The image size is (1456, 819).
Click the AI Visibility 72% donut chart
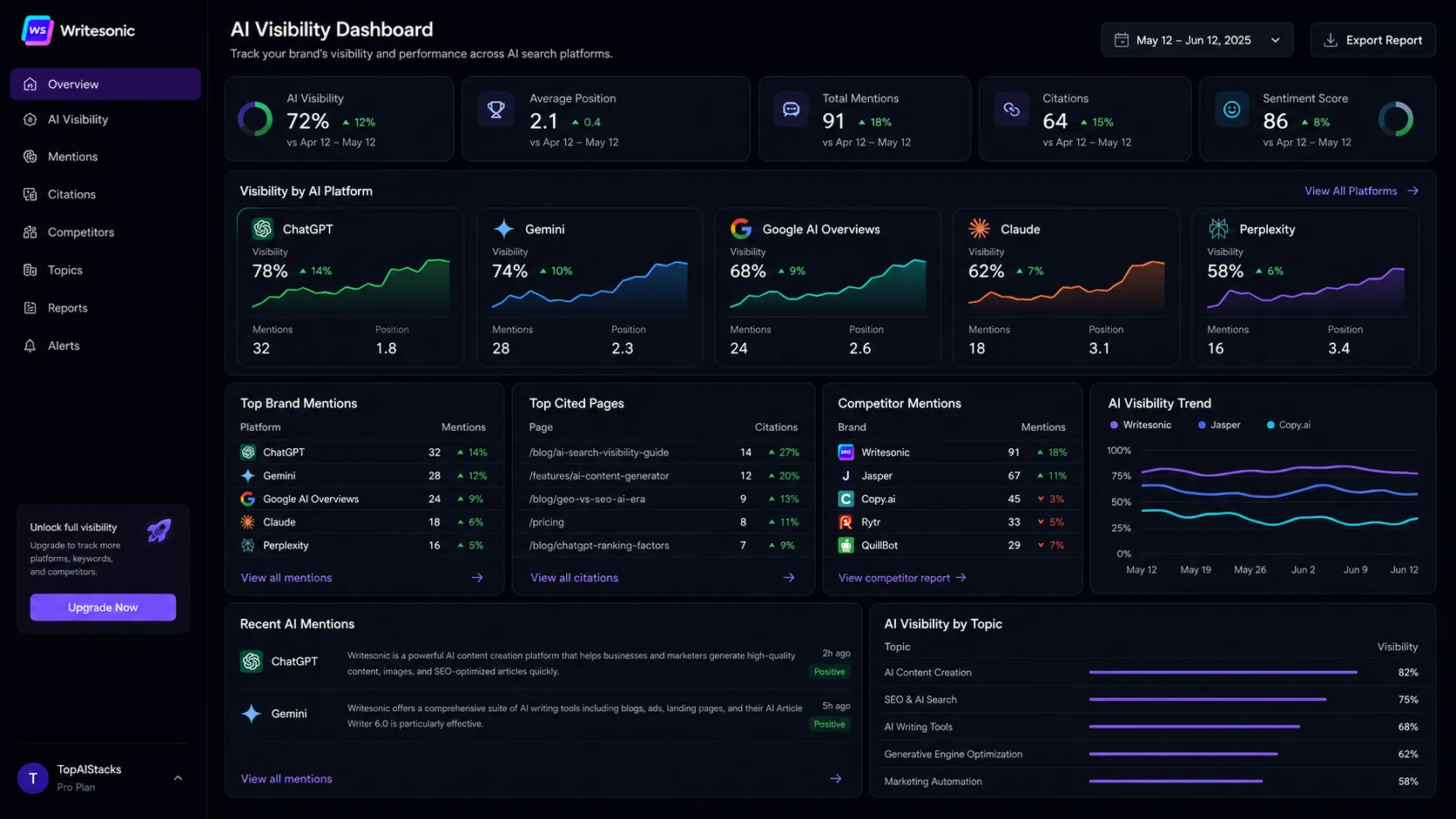point(255,118)
